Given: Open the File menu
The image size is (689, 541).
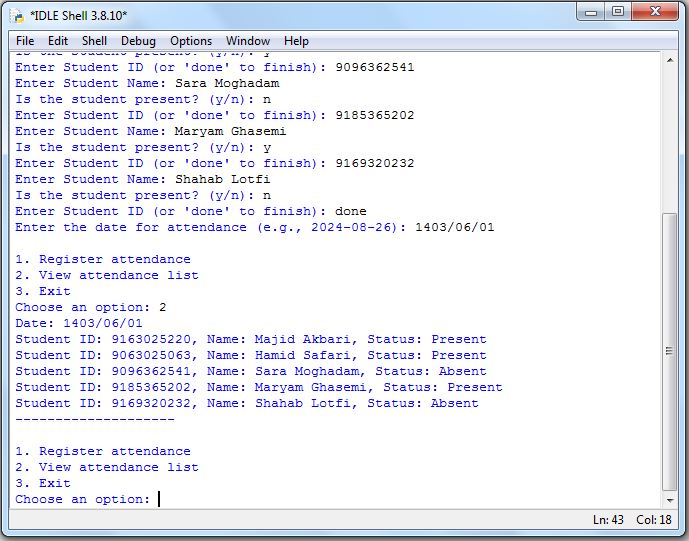Looking at the screenshot, I should point(25,41).
